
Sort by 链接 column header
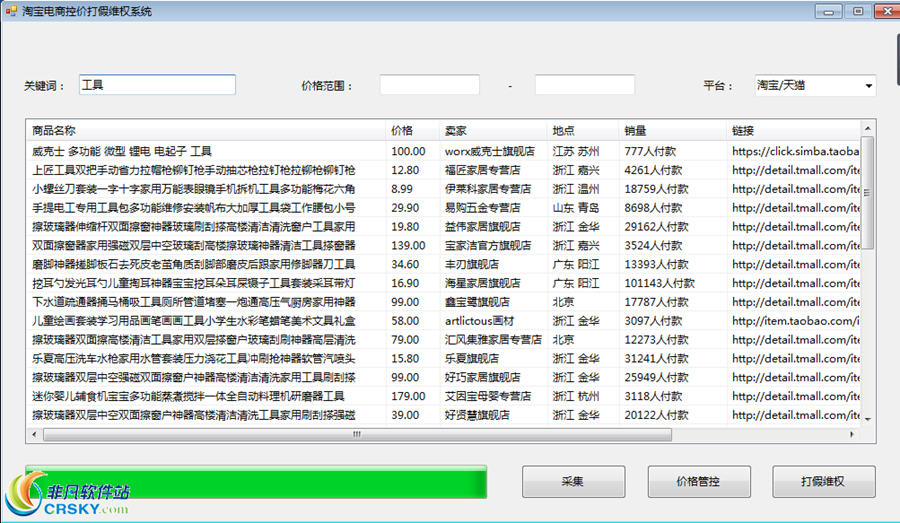[x=793, y=131]
